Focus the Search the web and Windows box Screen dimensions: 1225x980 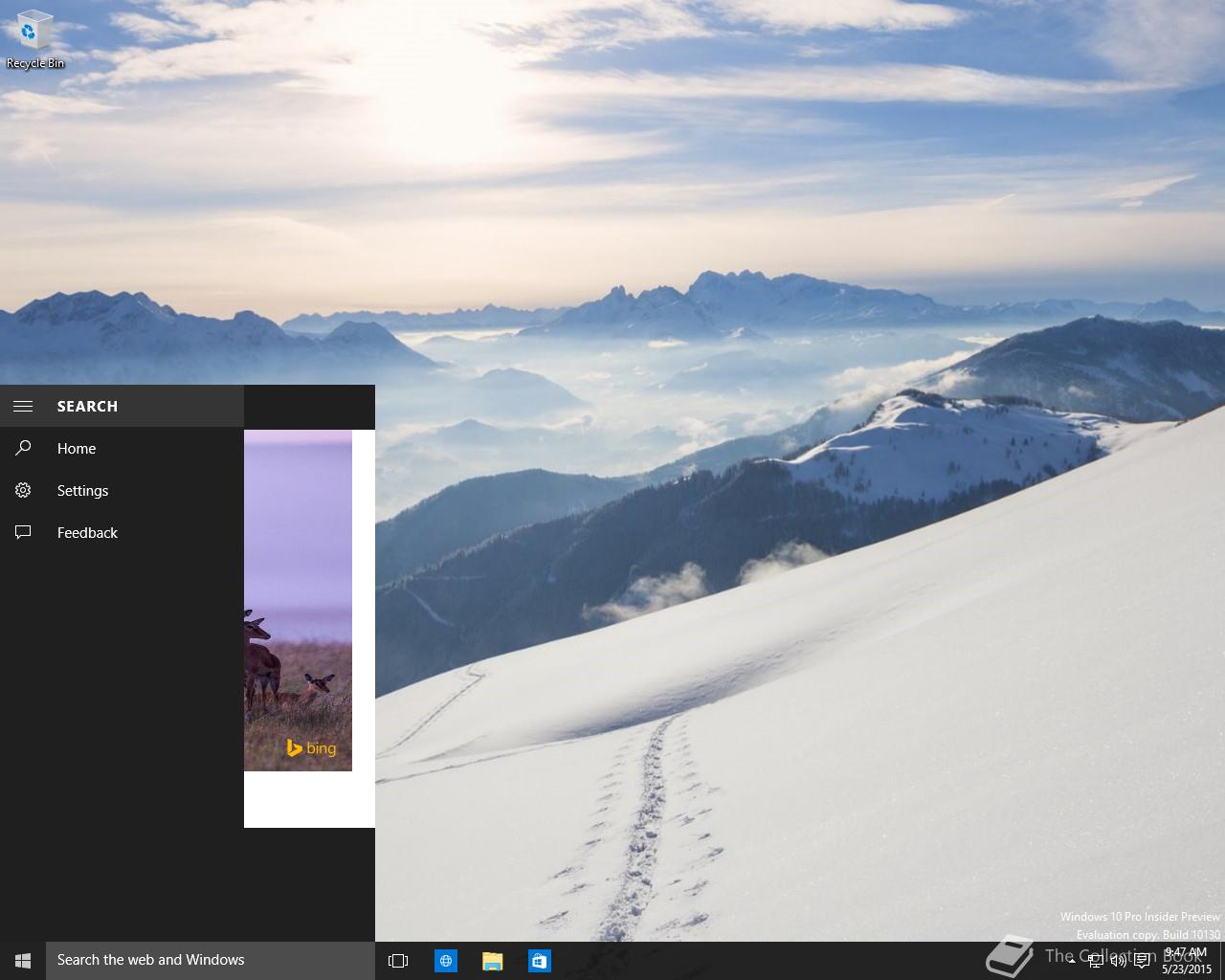pos(211,960)
